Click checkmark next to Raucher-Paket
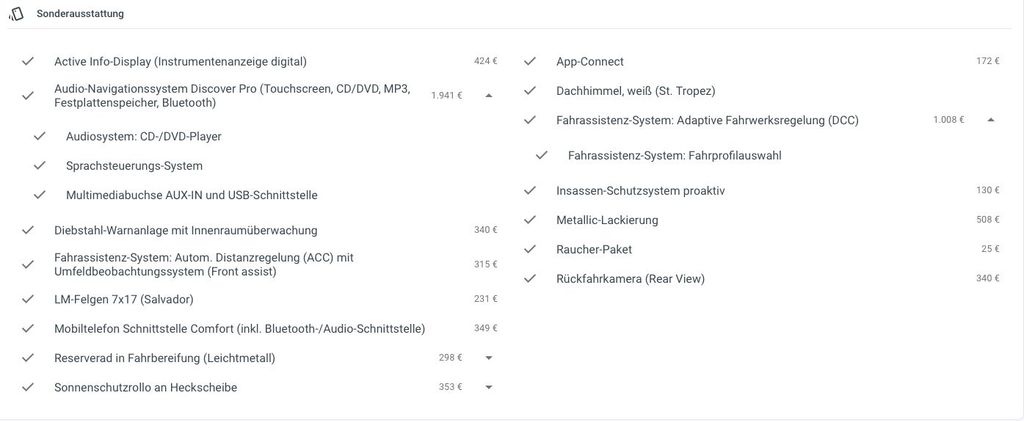The image size is (1024, 421). click(x=530, y=249)
